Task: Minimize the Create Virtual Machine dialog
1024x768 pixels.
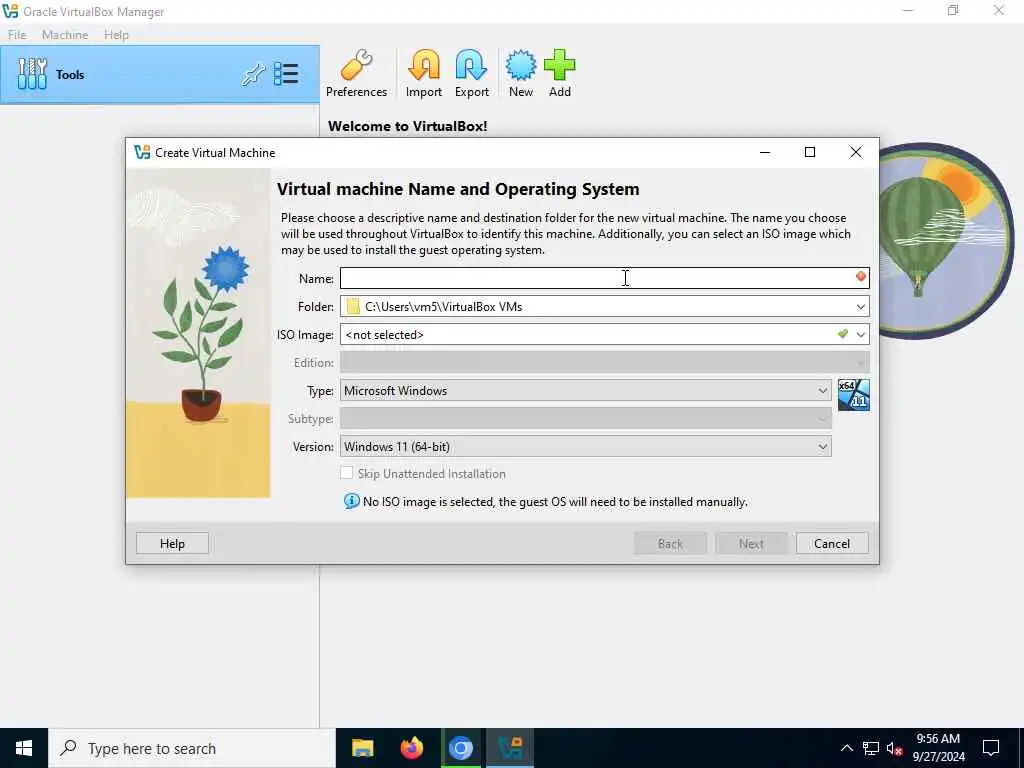Action: 765,152
